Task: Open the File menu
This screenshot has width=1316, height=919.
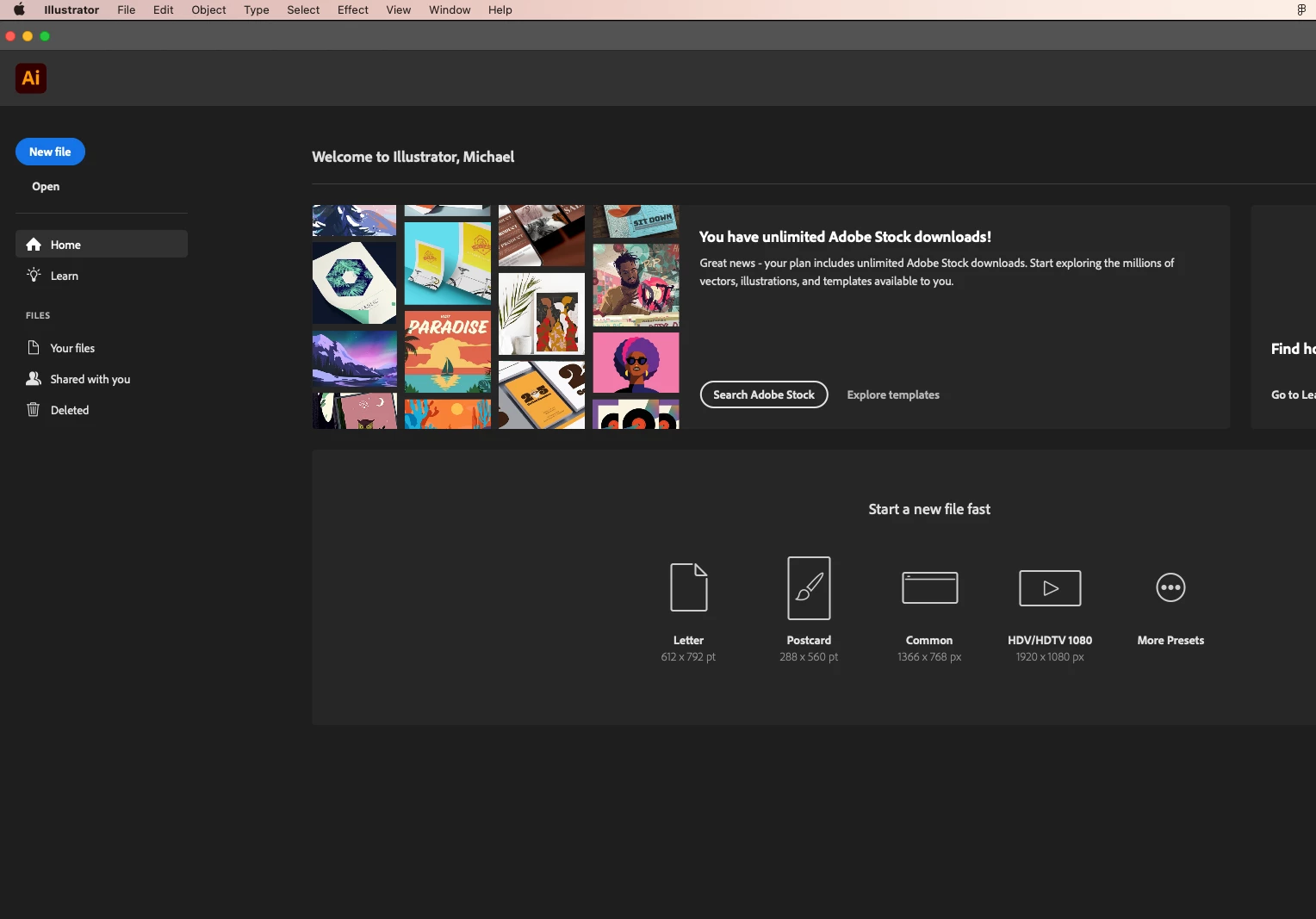Action: pos(127,9)
